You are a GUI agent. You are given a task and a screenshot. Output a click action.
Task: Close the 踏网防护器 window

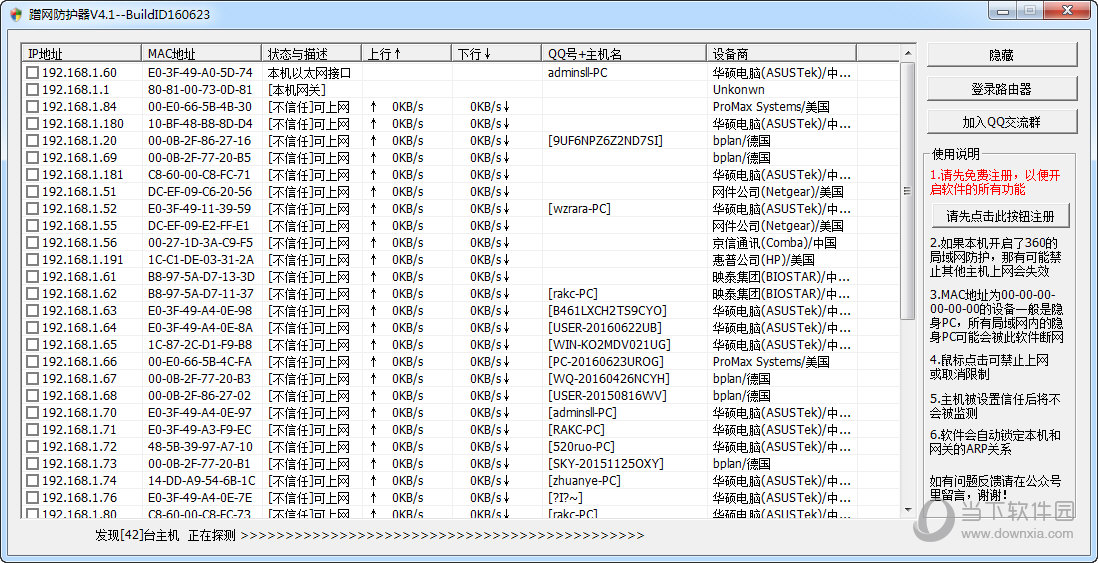pyautogui.click(x=1068, y=11)
